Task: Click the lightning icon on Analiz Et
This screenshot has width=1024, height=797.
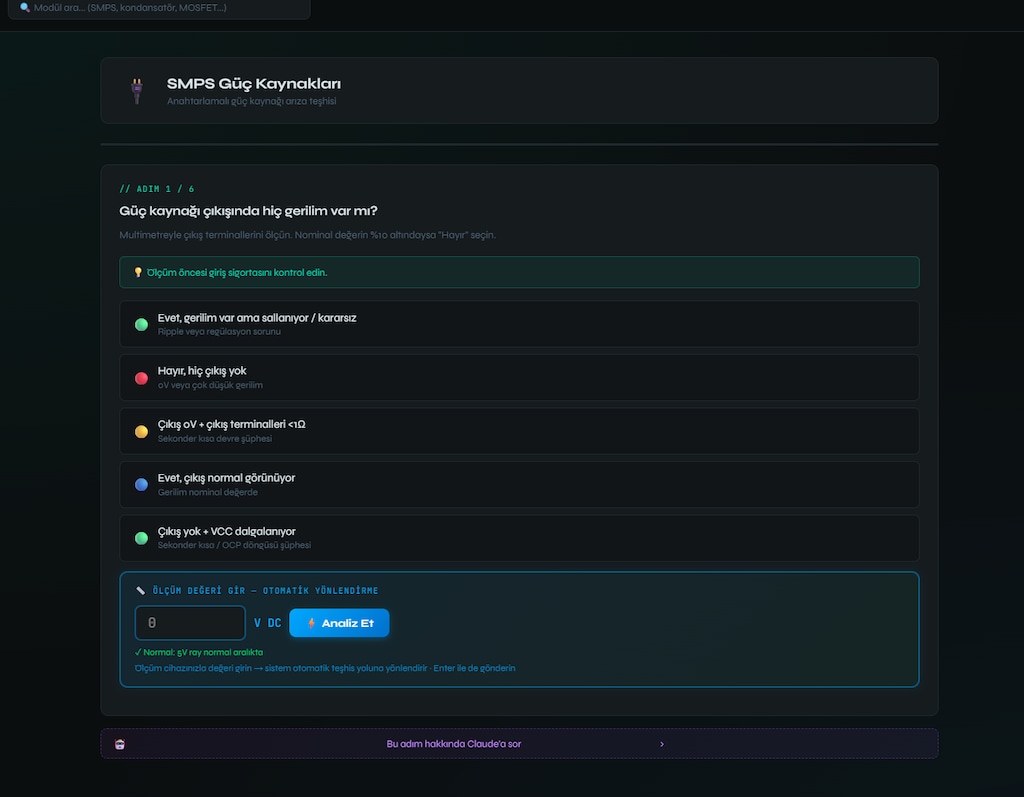Action: pos(312,623)
